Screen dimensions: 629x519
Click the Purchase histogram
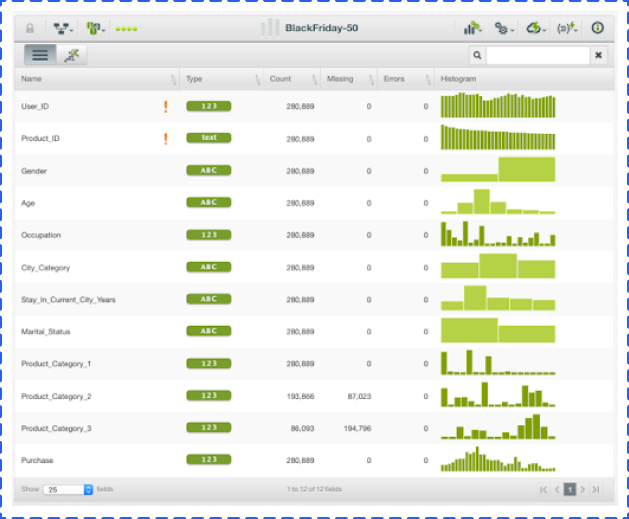(498, 460)
